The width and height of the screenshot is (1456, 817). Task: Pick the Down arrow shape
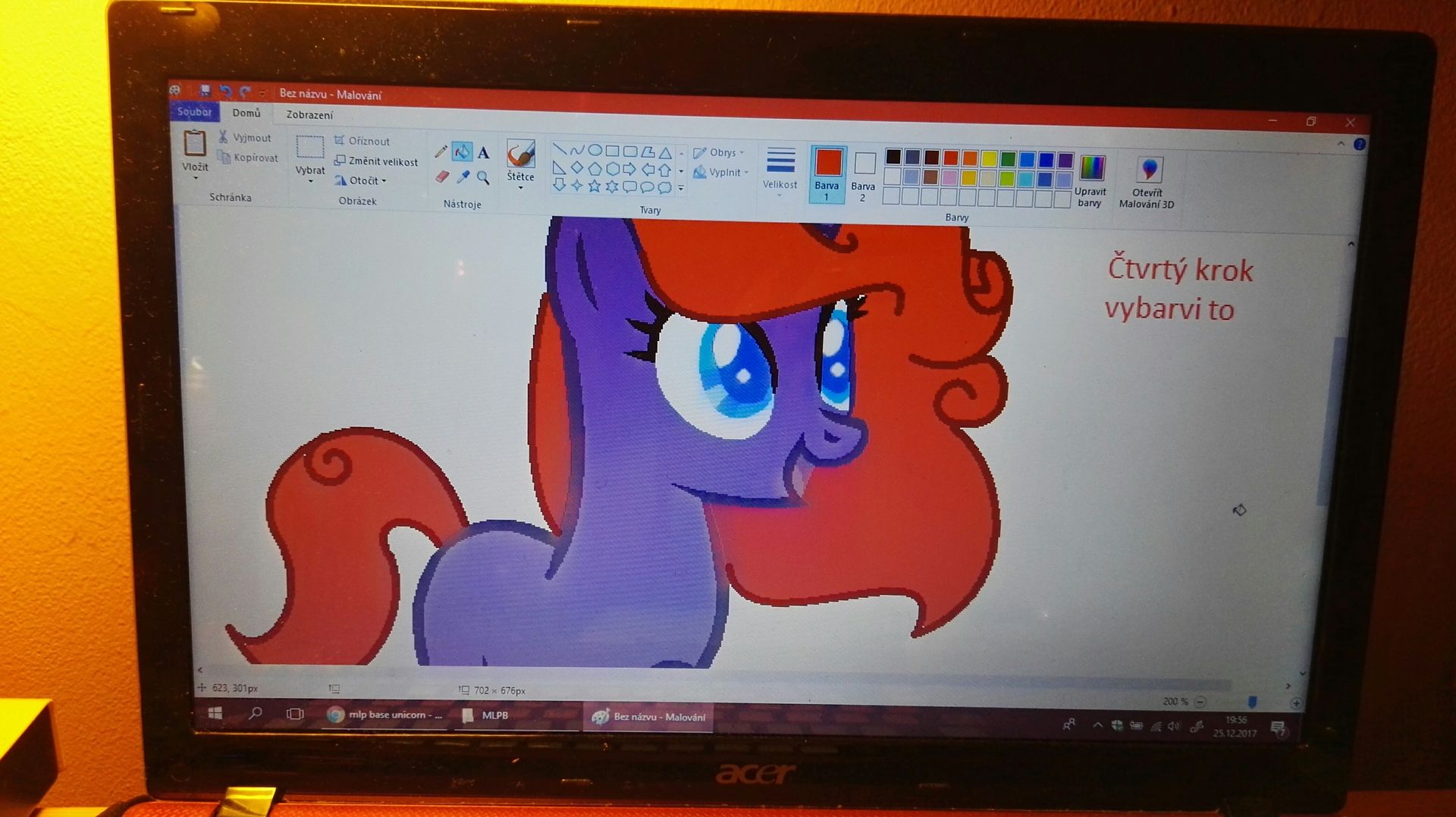pyautogui.click(x=560, y=184)
